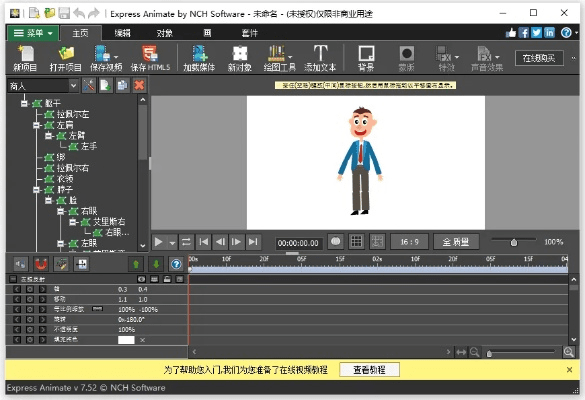Toggle the canvas grid overlay
585x400 pixels.
(357, 241)
